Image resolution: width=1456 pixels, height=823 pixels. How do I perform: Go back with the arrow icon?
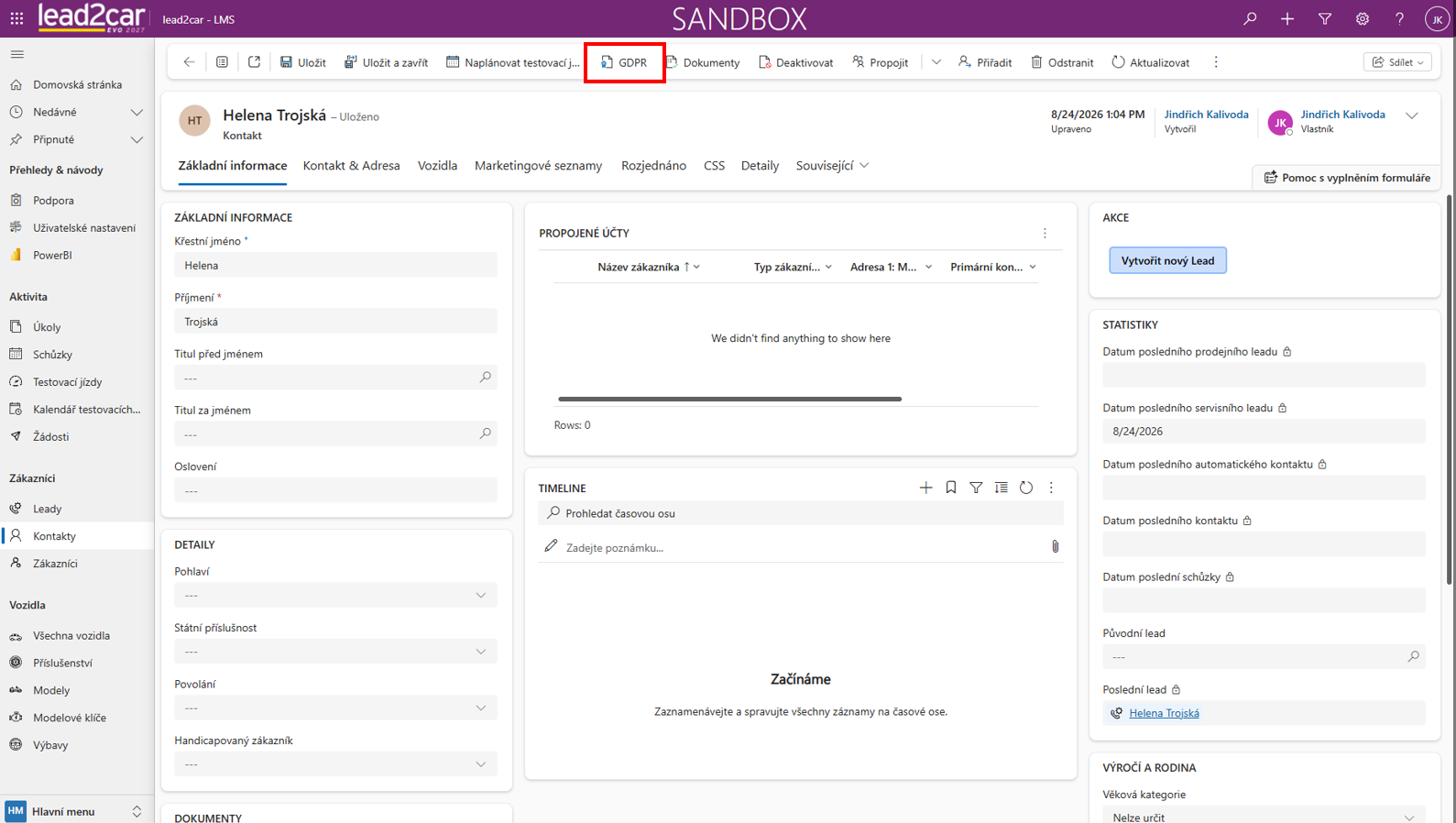189,62
